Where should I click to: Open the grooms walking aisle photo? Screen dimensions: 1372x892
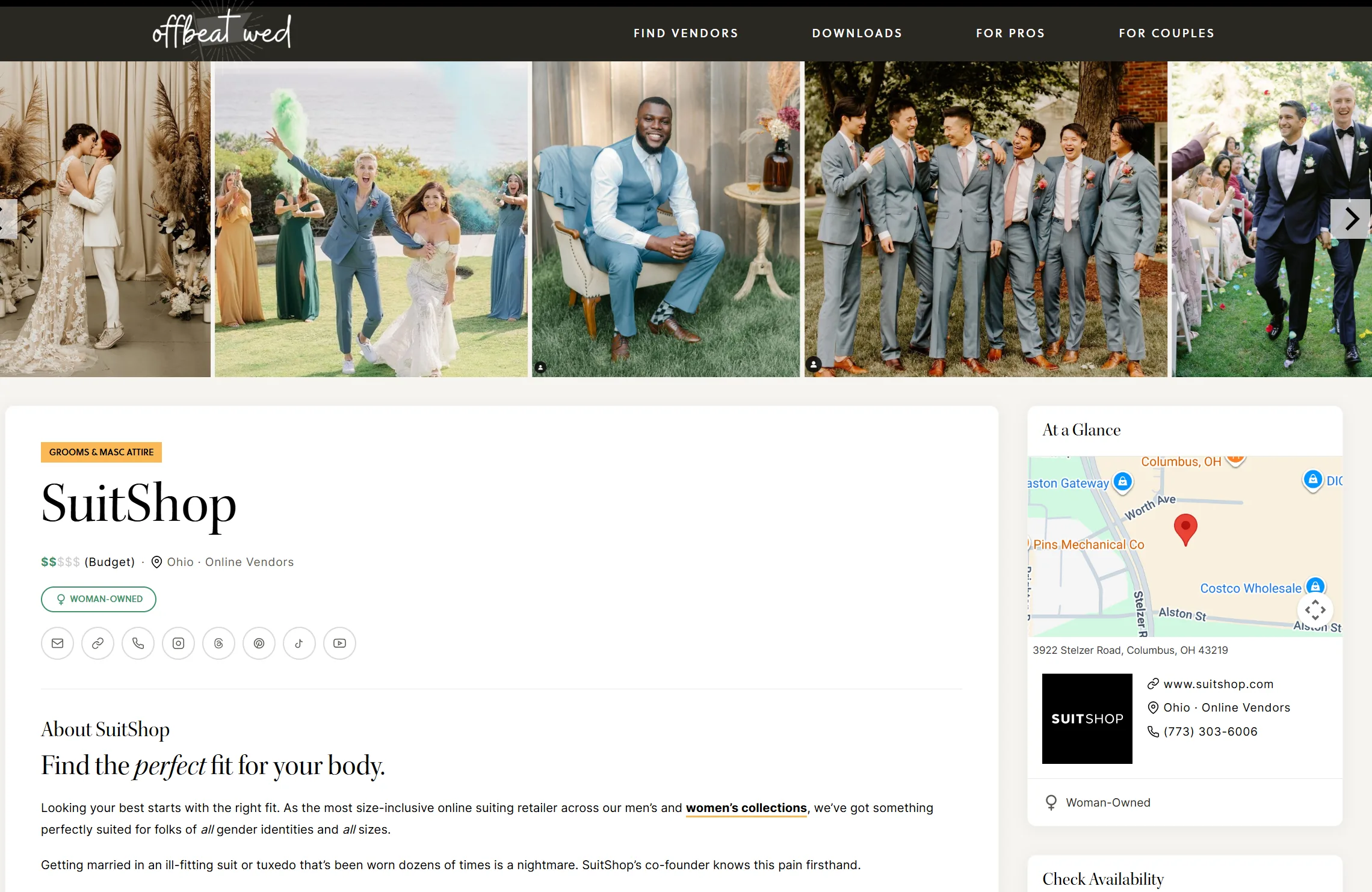1272,219
